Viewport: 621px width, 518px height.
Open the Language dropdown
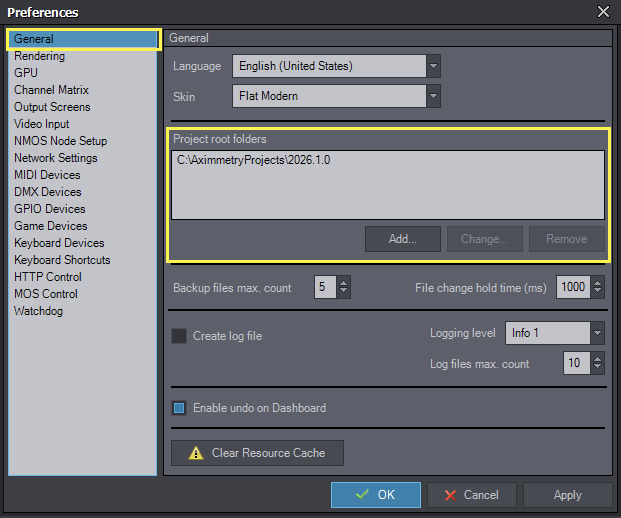click(433, 67)
